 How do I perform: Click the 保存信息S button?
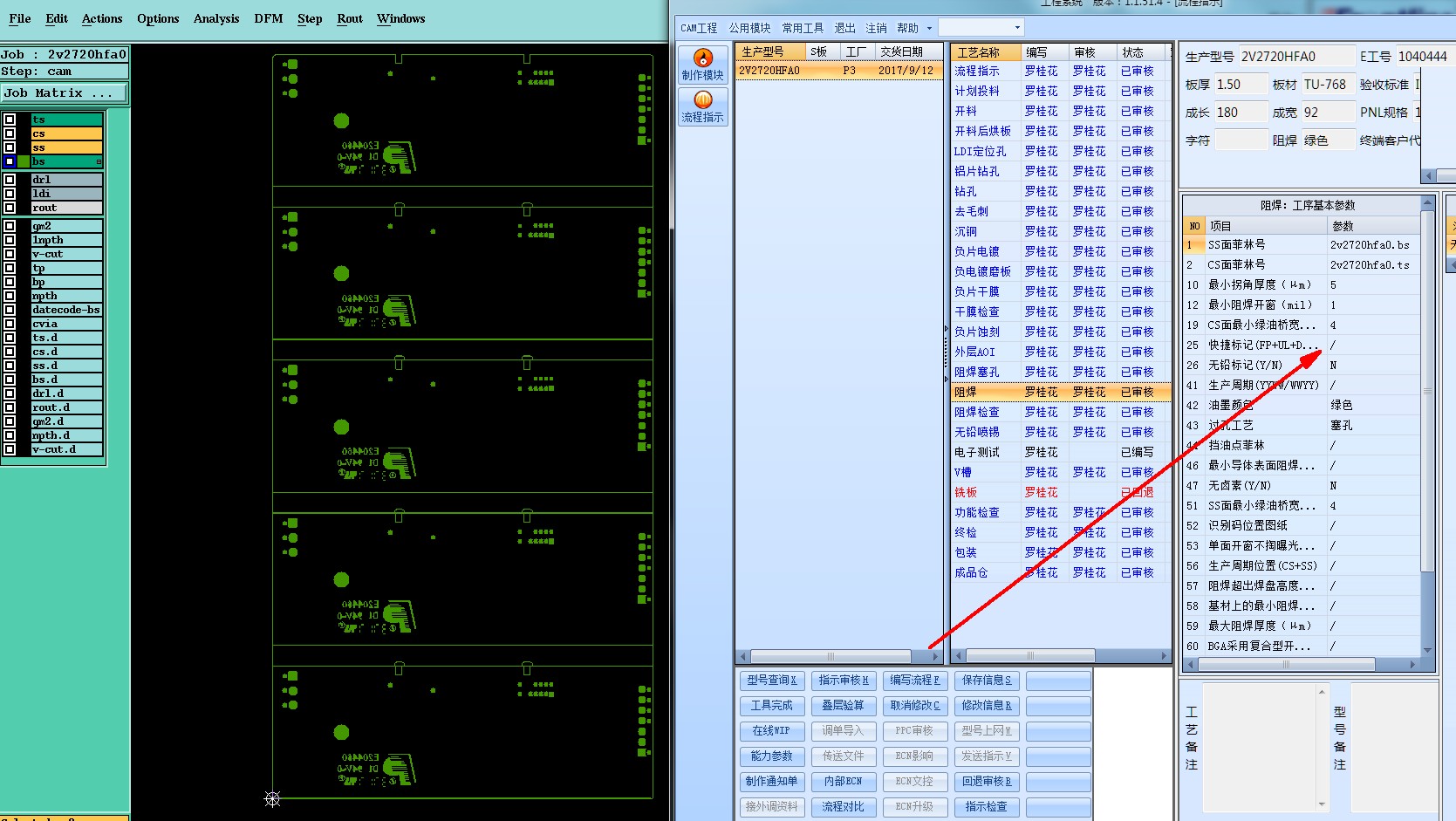[x=987, y=681]
